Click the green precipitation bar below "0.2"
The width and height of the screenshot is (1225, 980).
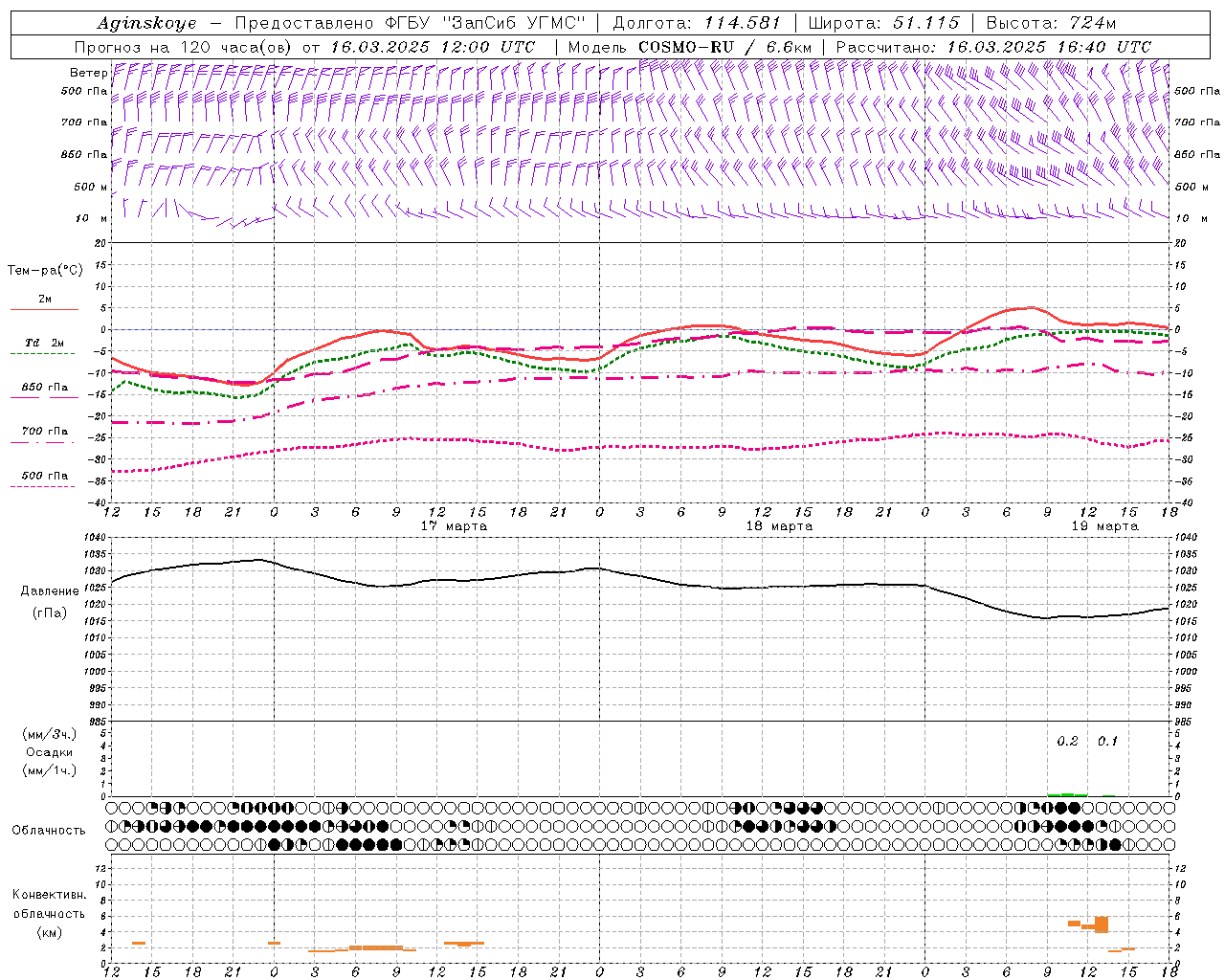[1067, 794]
